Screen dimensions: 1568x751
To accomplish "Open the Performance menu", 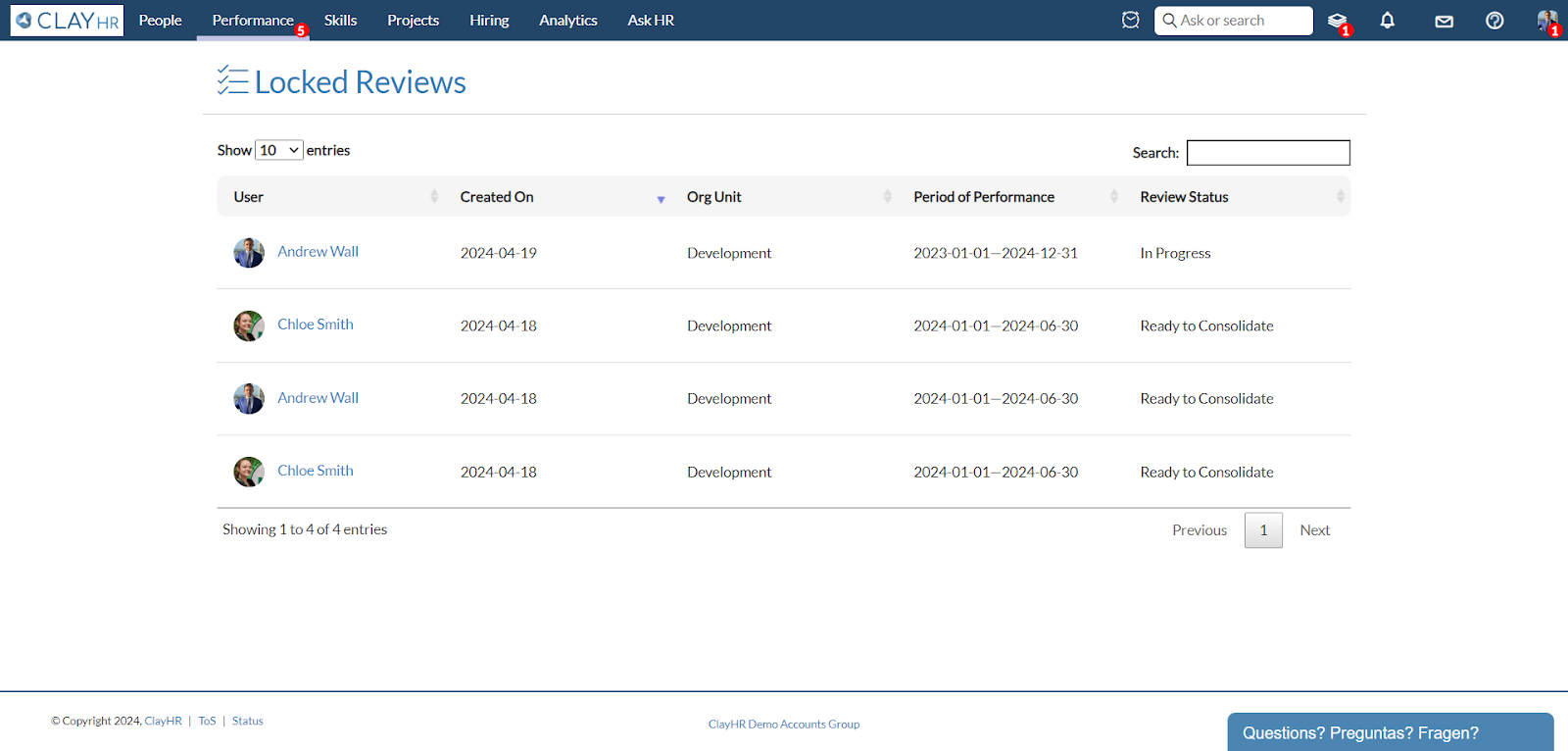I will point(253,21).
